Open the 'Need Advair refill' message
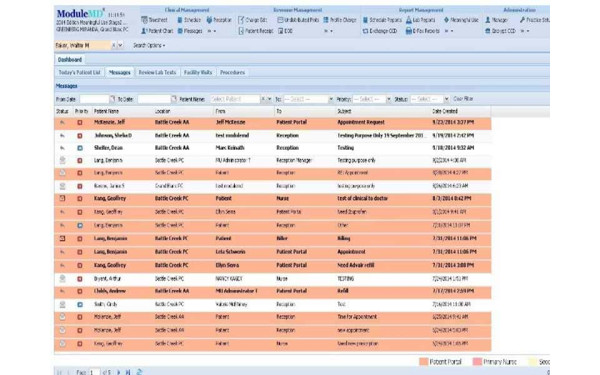 [x=355, y=265]
